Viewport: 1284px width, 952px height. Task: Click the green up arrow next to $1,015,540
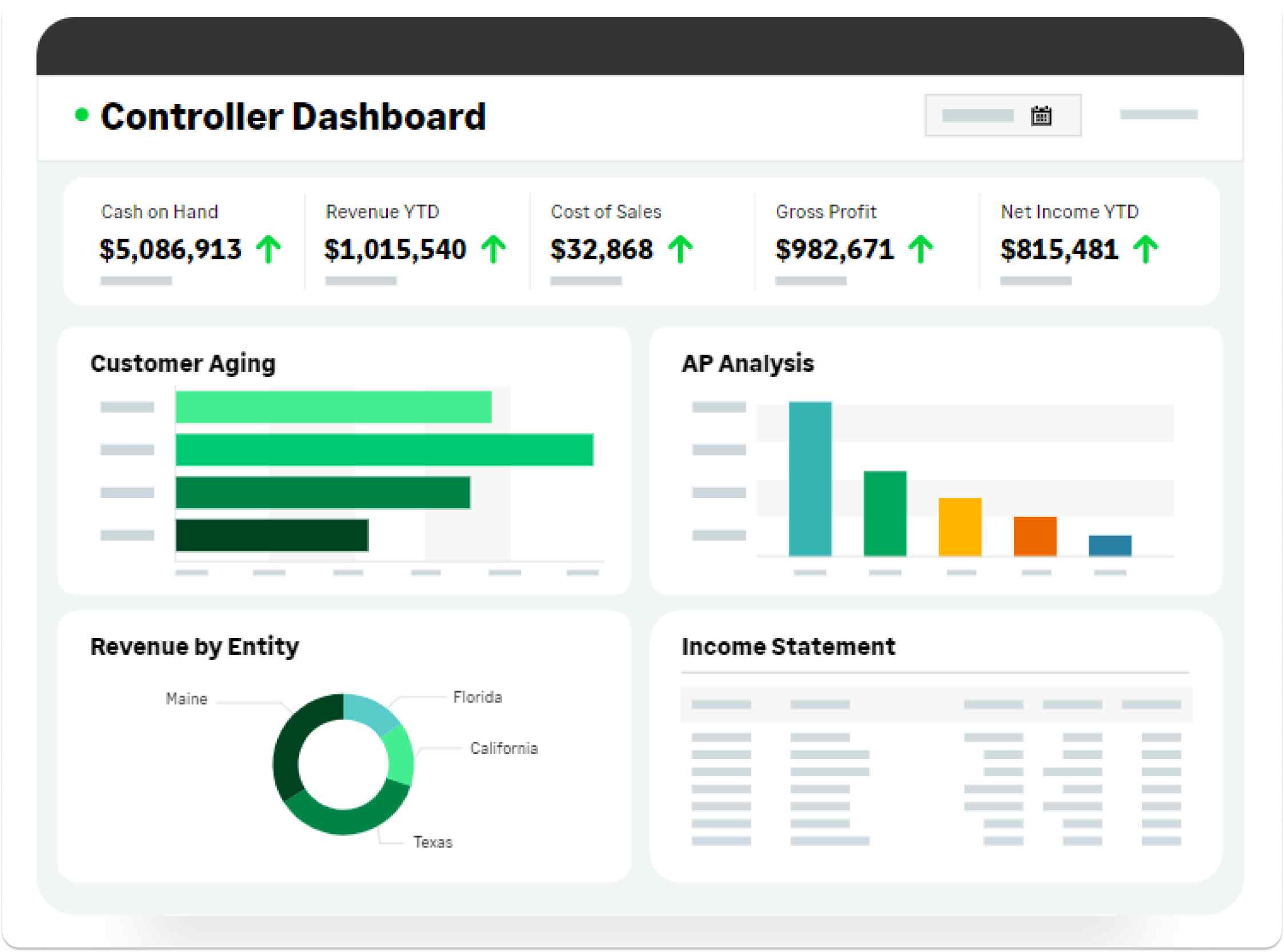pos(493,250)
